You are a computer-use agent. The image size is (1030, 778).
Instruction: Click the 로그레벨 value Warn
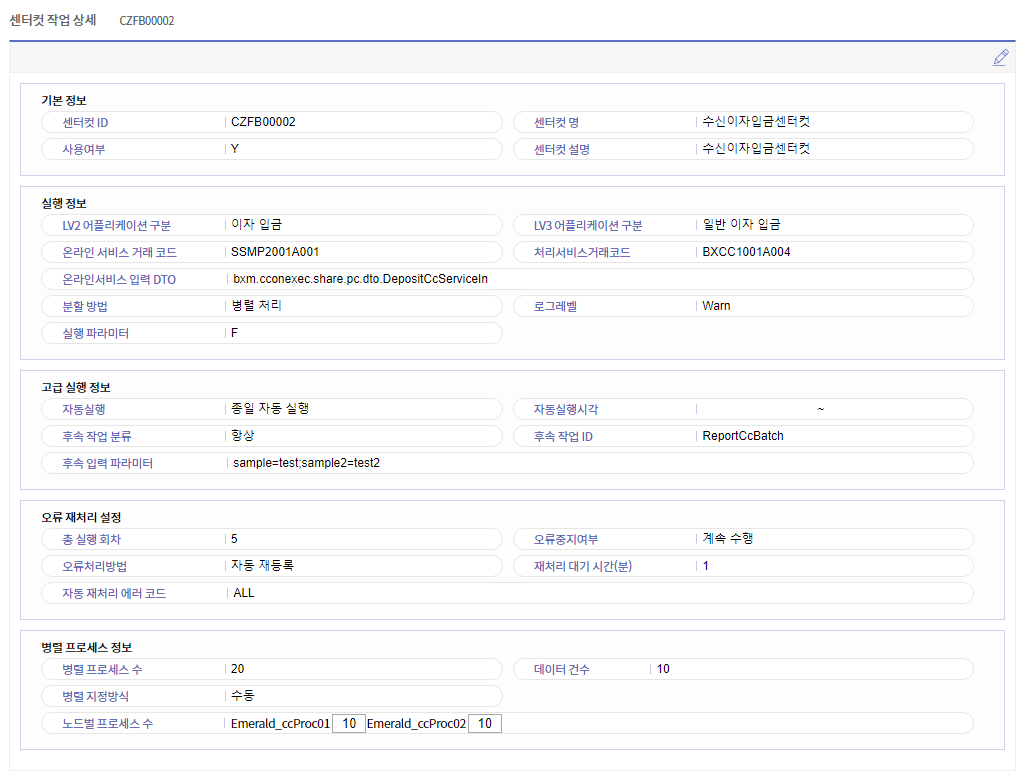pos(716,306)
